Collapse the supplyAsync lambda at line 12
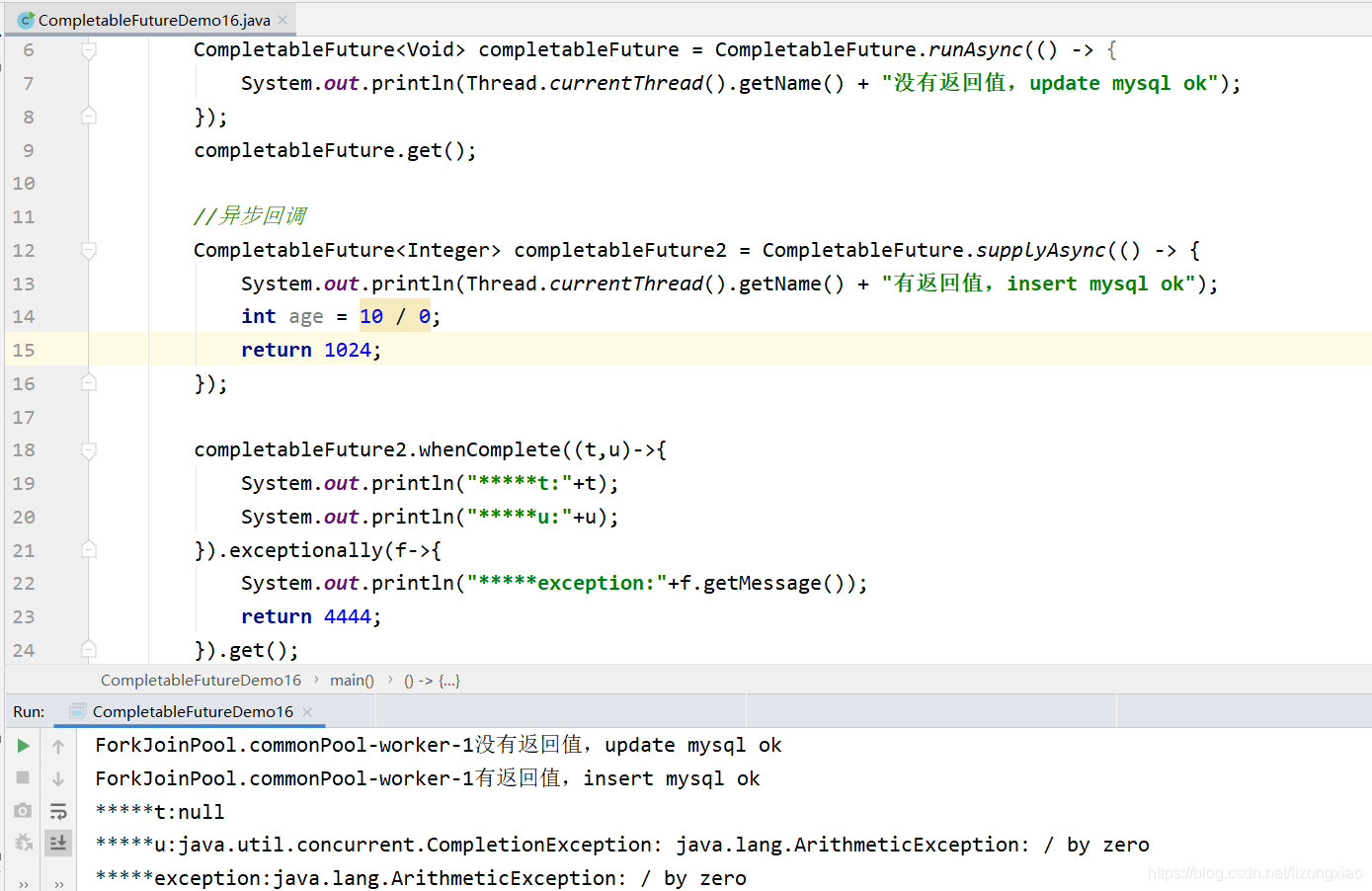1372x891 pixels. (x=89, y=251)
